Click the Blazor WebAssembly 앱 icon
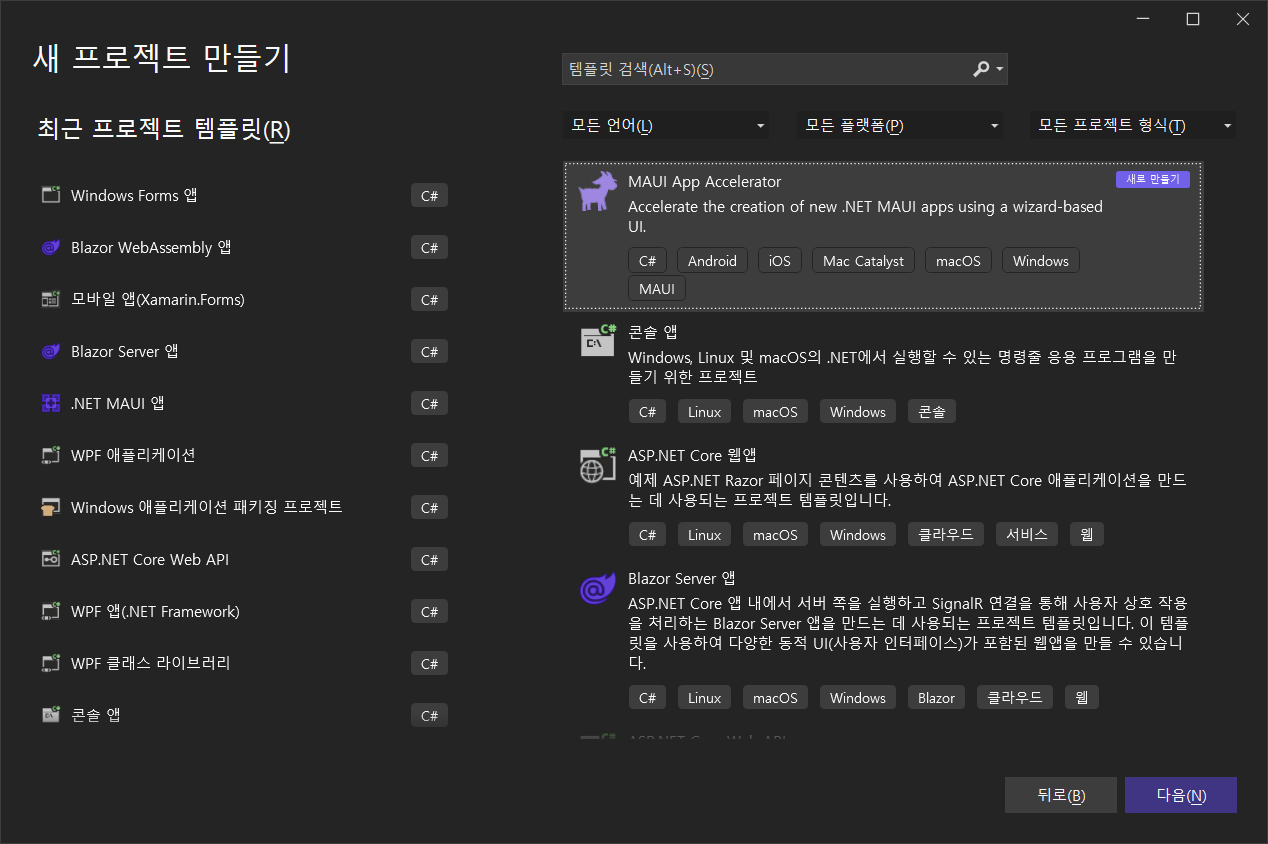 (51, 247)
